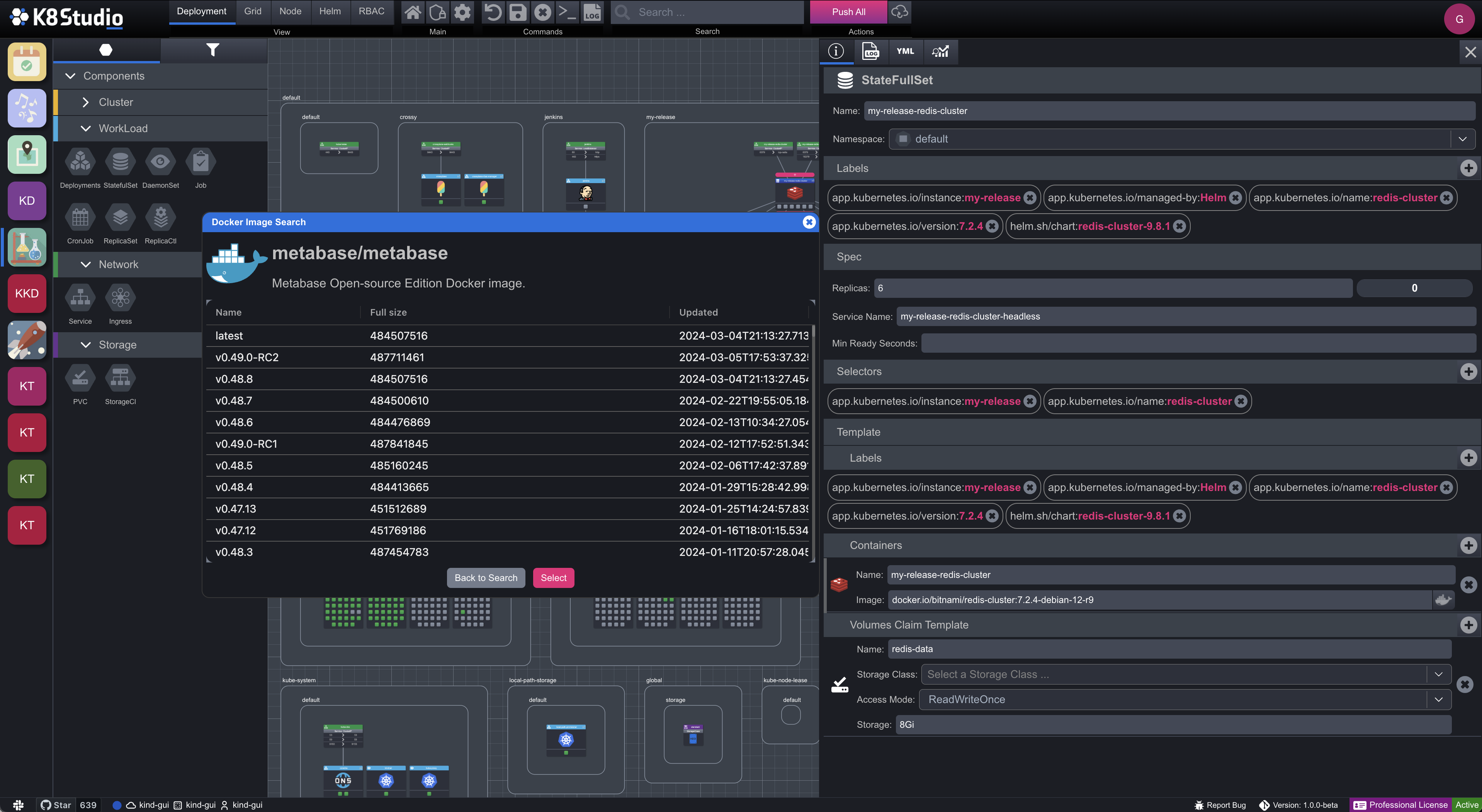Select the Ingress network icon
Viewport: 1482px width, 812px height.
click(120, 298)
